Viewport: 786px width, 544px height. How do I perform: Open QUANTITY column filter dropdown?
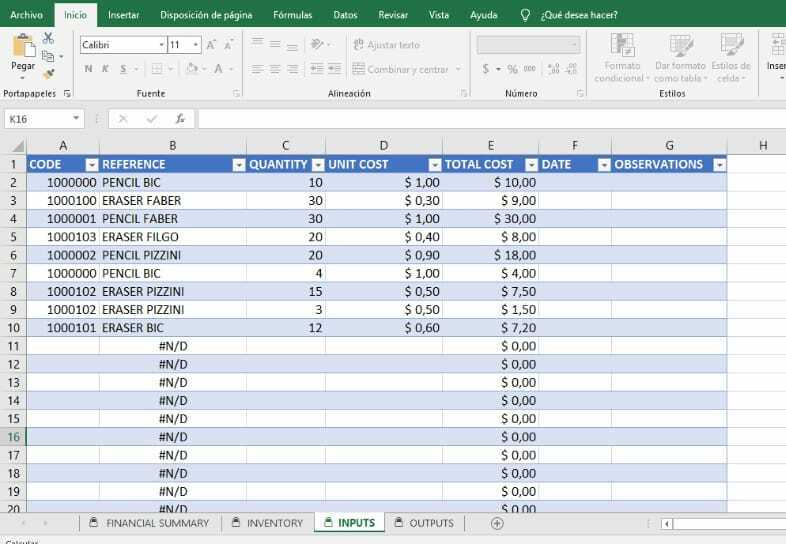(318, 164)
